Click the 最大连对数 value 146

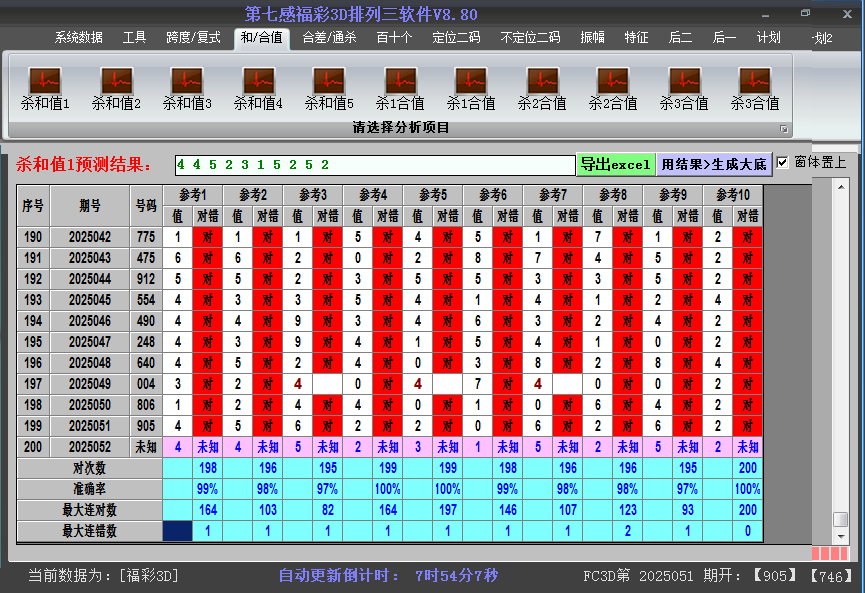click(508, 510)
